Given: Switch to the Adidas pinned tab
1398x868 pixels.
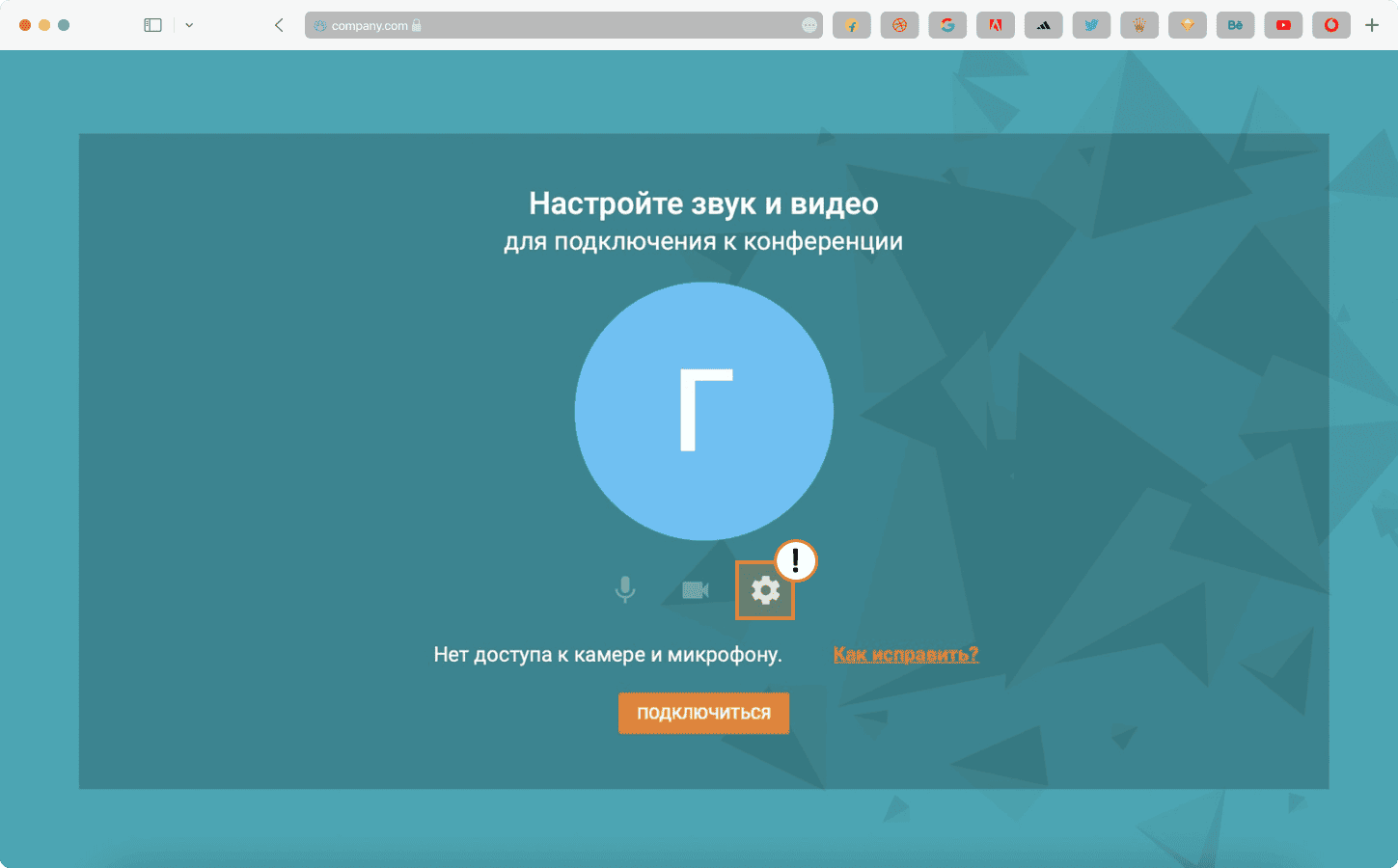Looking at the screenshot, I should (1044, 25).
